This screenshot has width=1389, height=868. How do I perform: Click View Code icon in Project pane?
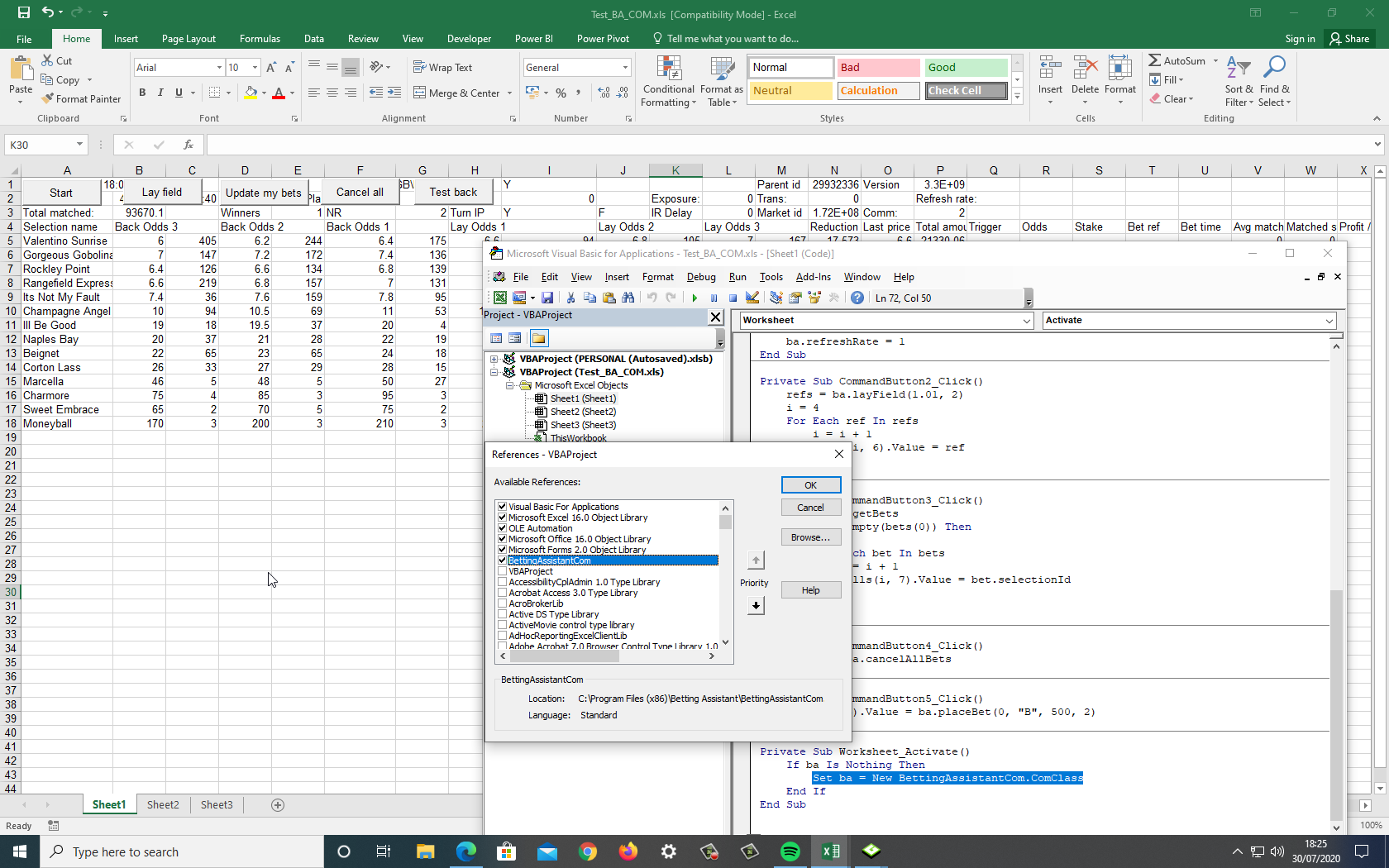[x=496, y=338]
